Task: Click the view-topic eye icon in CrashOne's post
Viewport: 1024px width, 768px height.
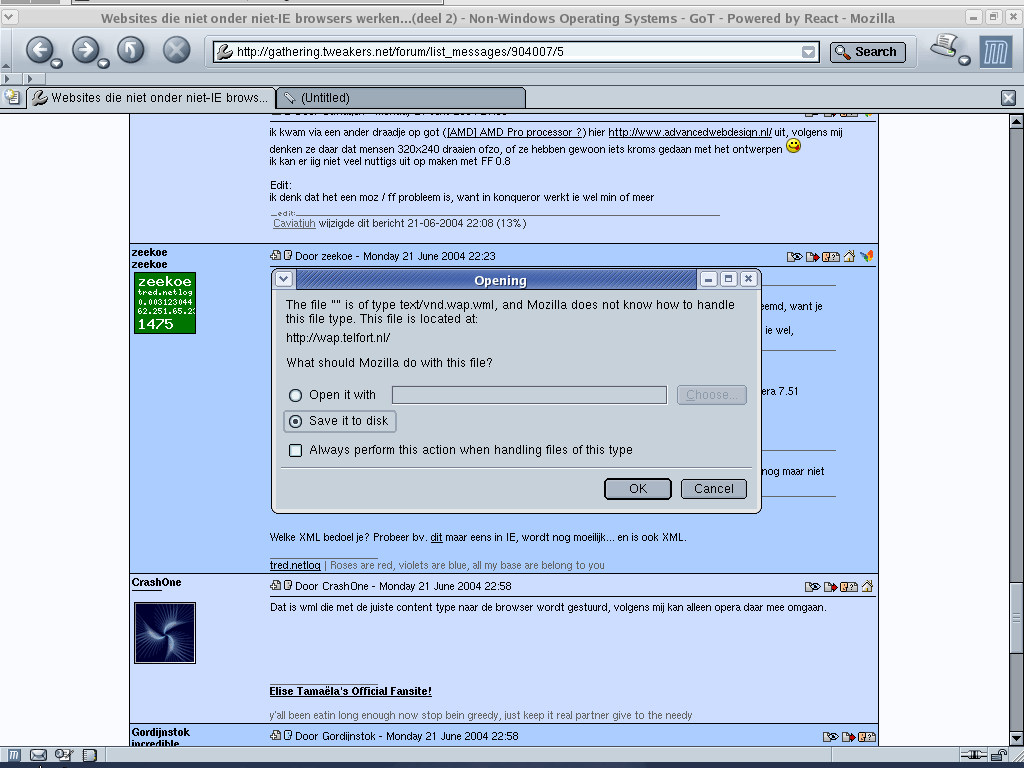Action: 812,587
